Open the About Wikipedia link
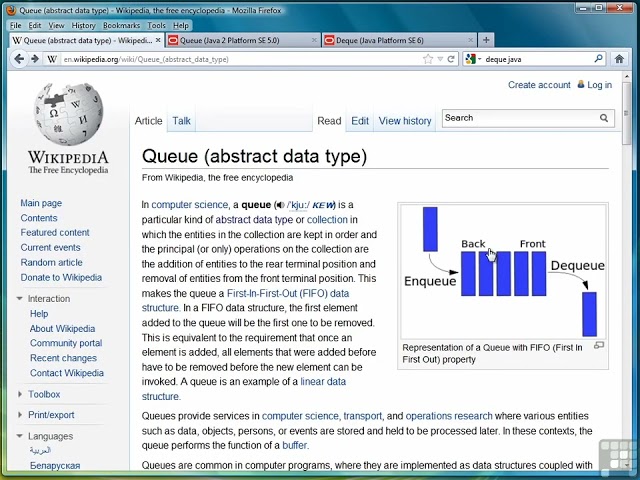Viewport: 640px width, 480px height. (62, 329)
